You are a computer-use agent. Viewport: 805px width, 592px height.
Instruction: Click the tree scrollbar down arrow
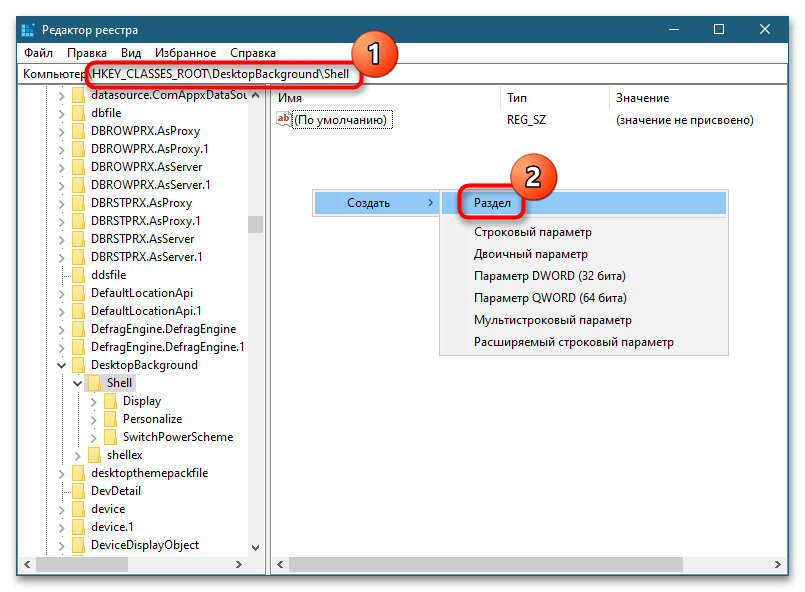[255, 547]
